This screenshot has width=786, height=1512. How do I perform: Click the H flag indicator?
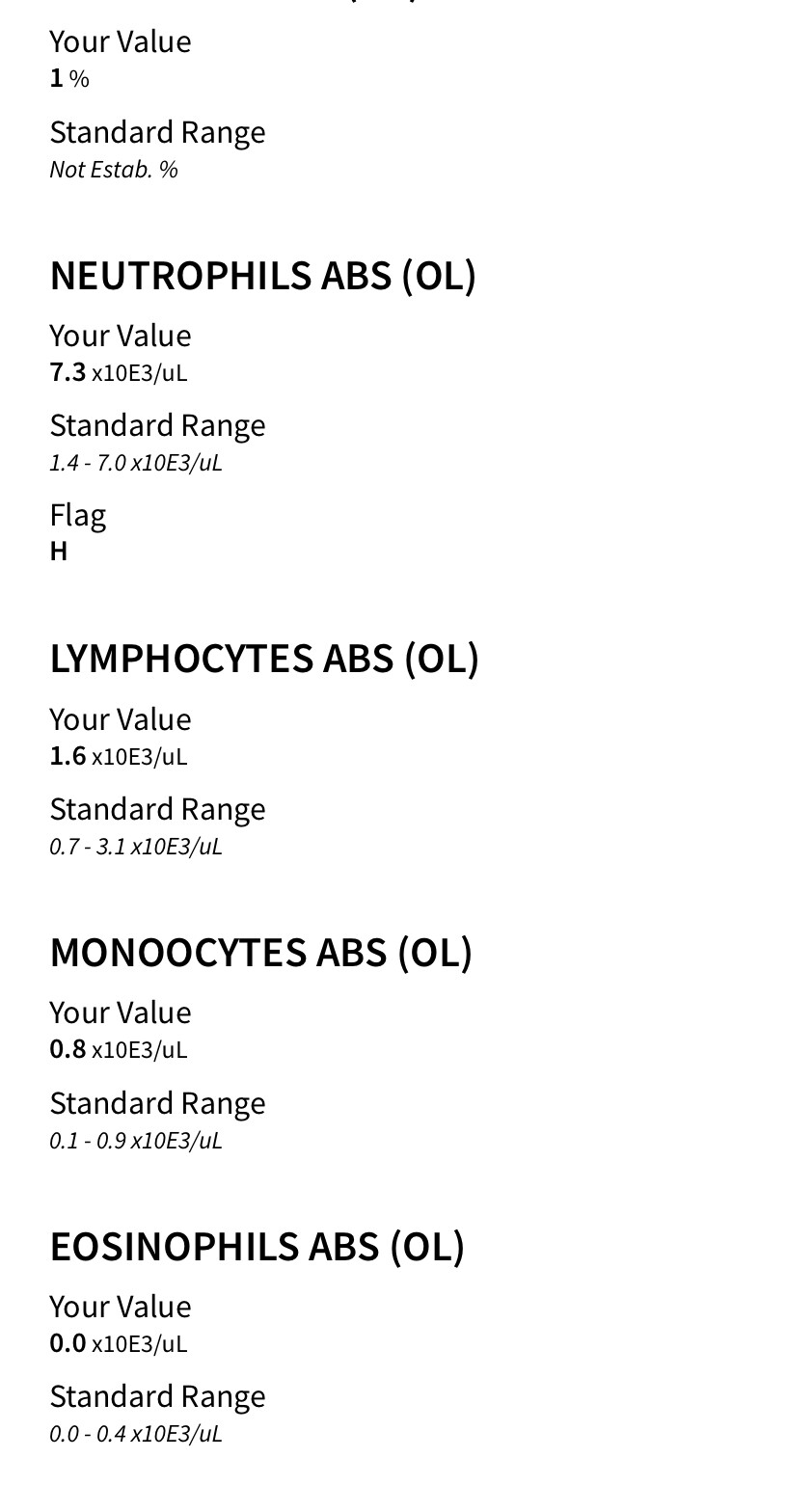(x=59, y=552)
